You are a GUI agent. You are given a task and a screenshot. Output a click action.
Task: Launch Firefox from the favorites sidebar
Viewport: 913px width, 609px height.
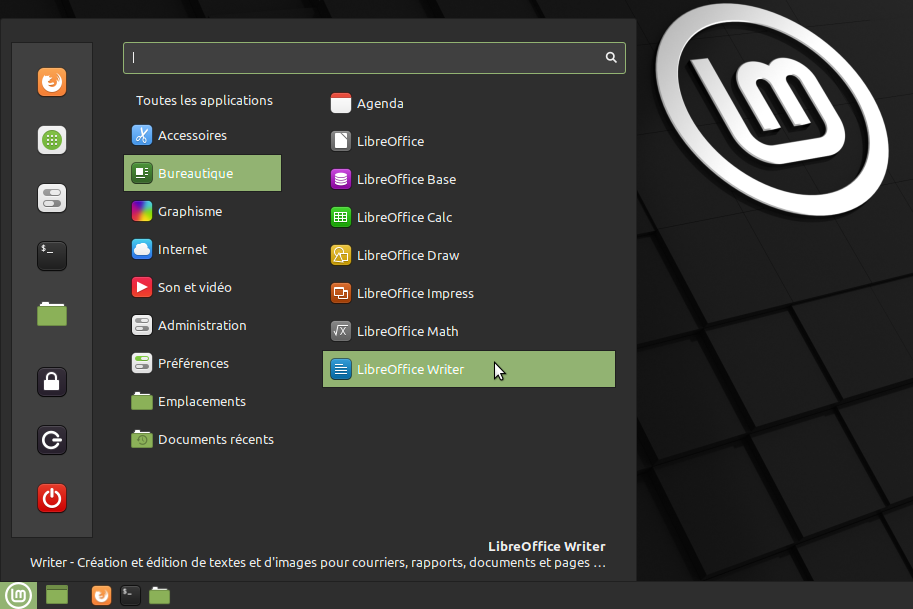[x=52, y=82]
